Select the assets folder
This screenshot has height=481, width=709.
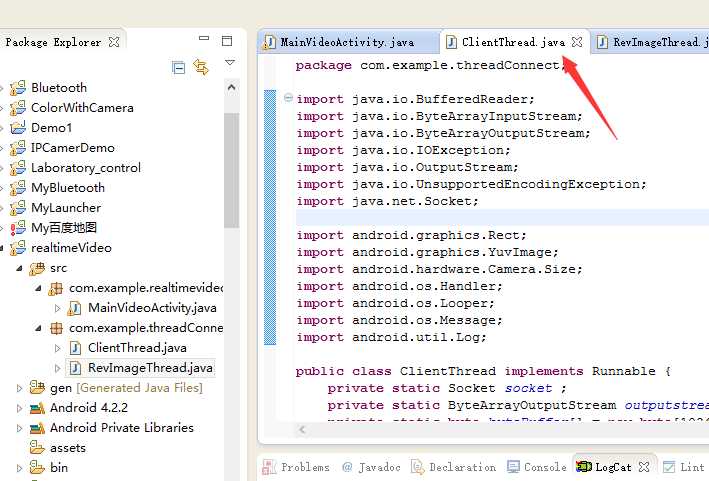pos(68,448)
